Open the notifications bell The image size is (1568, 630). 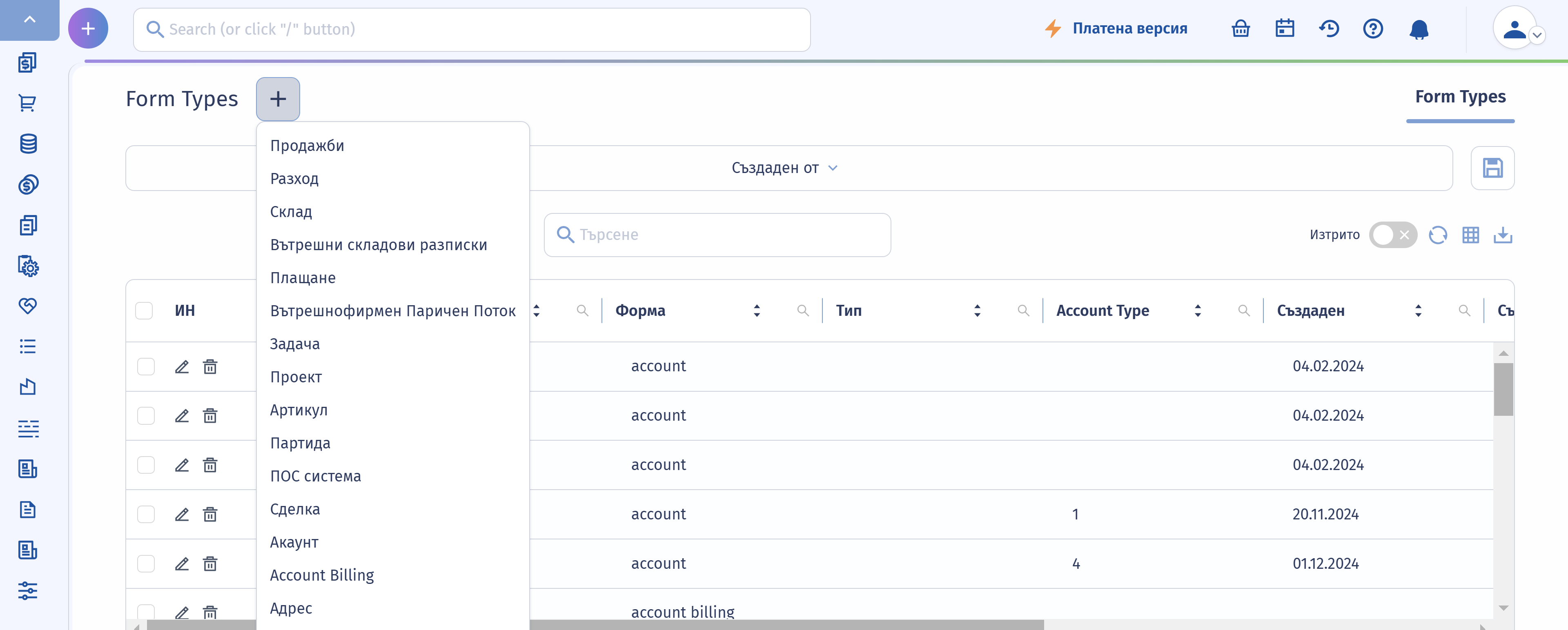coord(1419,29)
